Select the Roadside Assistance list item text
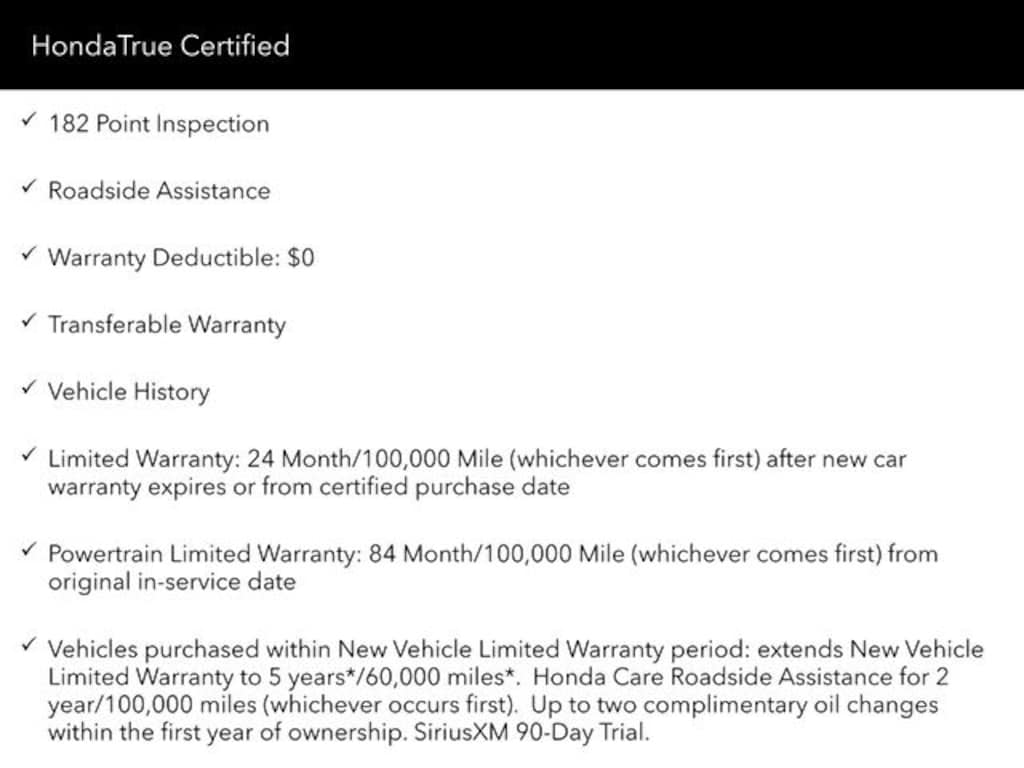This screenshot has height=768, width=1024. (159, 191)
